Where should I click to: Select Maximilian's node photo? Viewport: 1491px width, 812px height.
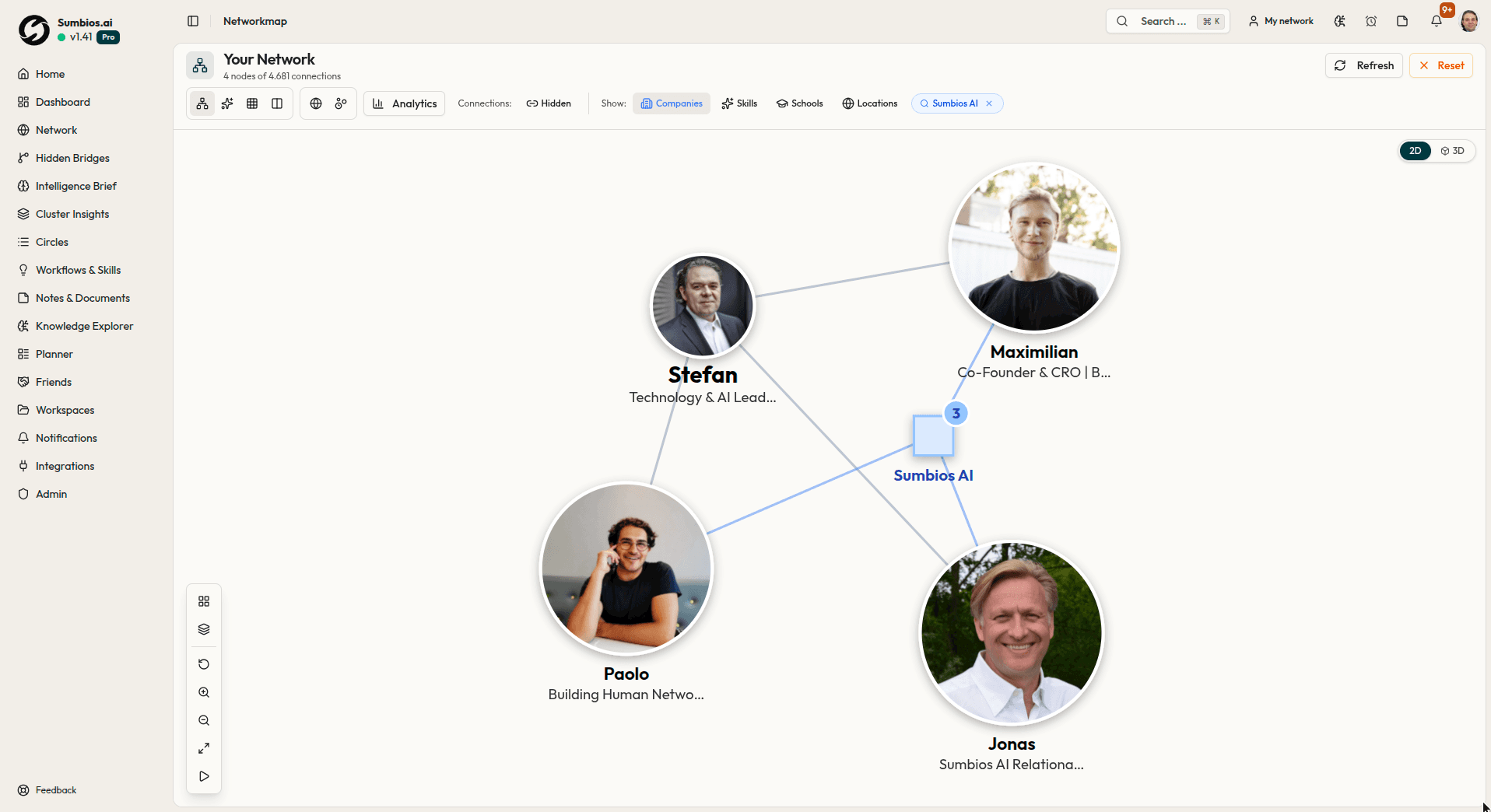point(1034,247)
